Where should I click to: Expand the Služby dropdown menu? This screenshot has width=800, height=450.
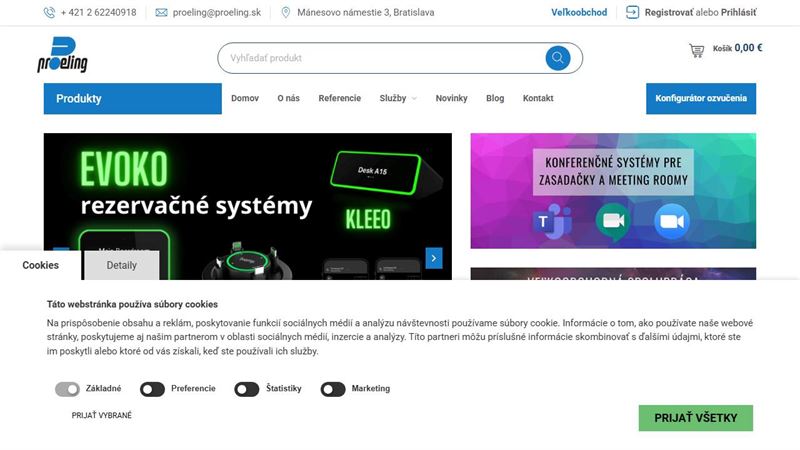click(x=398, y=98)
